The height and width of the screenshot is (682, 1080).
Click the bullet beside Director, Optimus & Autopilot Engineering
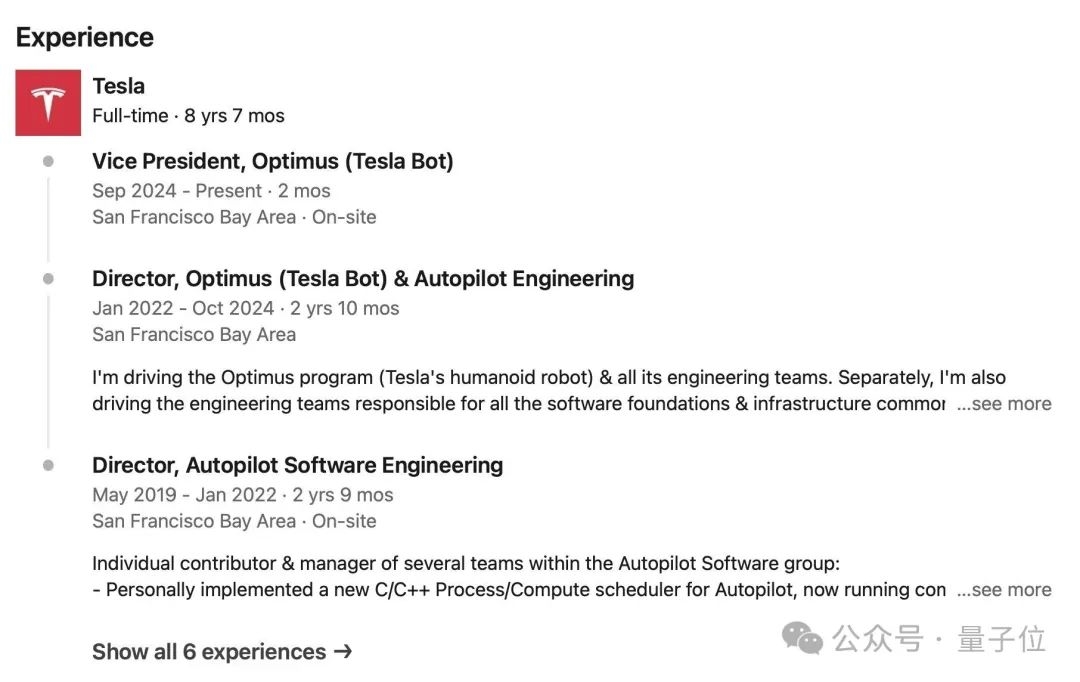[48, 279]
